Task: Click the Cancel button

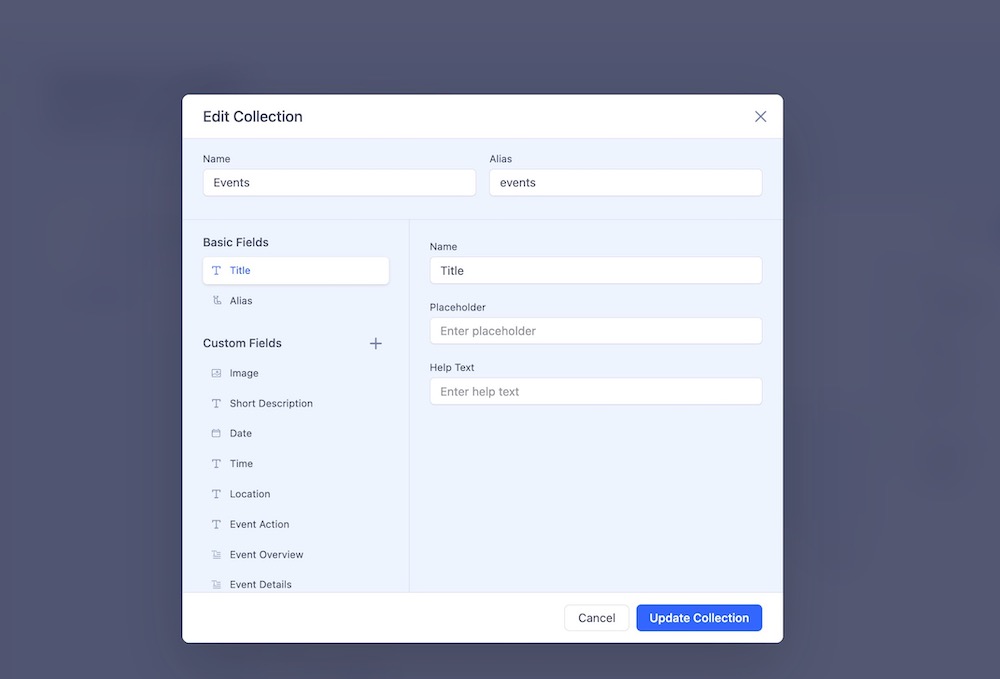Action: [x=596, y=618]
